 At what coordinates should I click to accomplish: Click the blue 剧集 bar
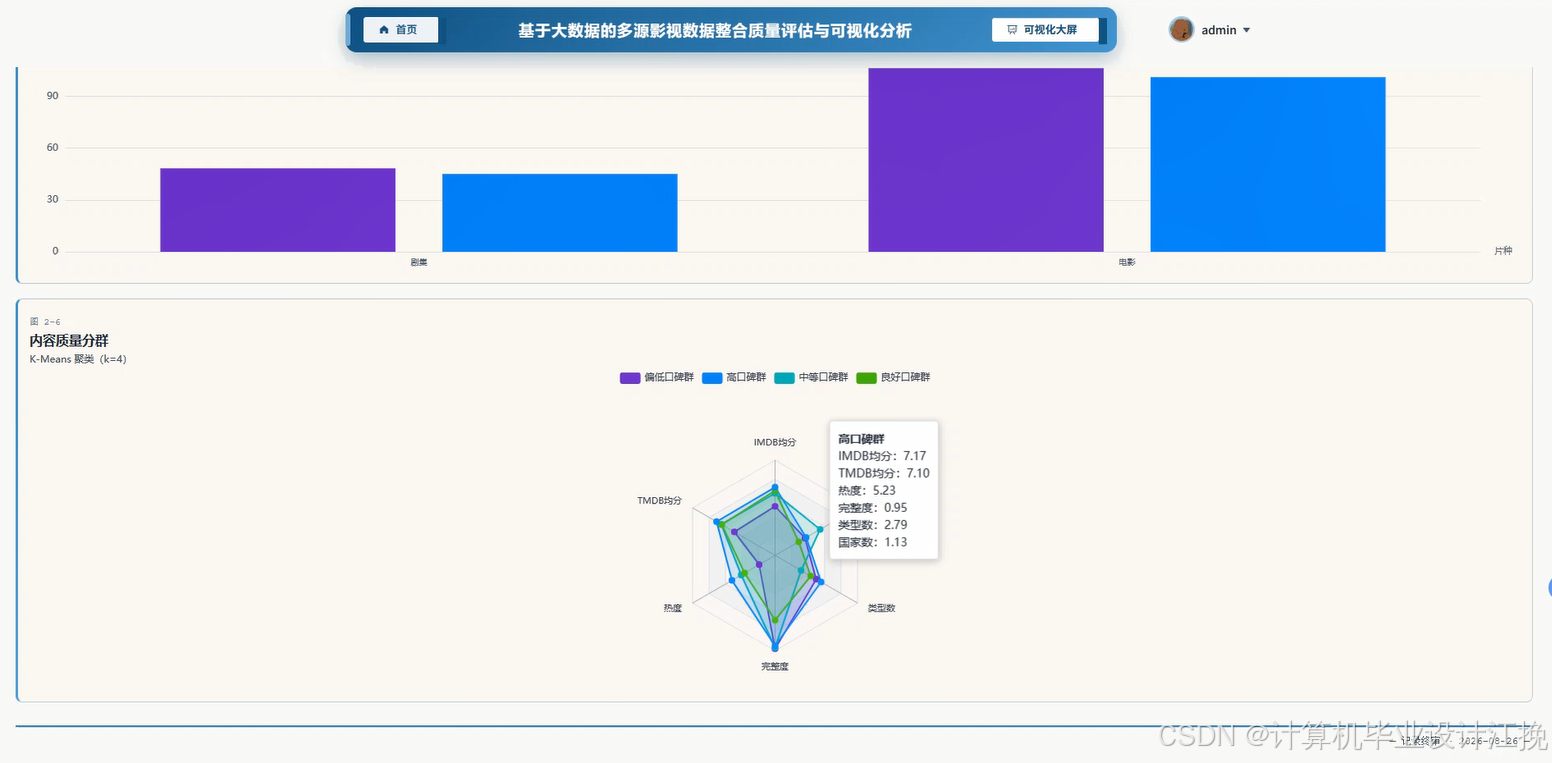(560, 213)
